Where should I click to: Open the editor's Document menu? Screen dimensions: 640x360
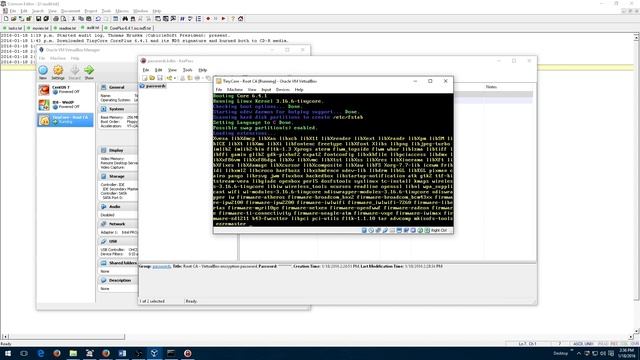pos(71,11)
